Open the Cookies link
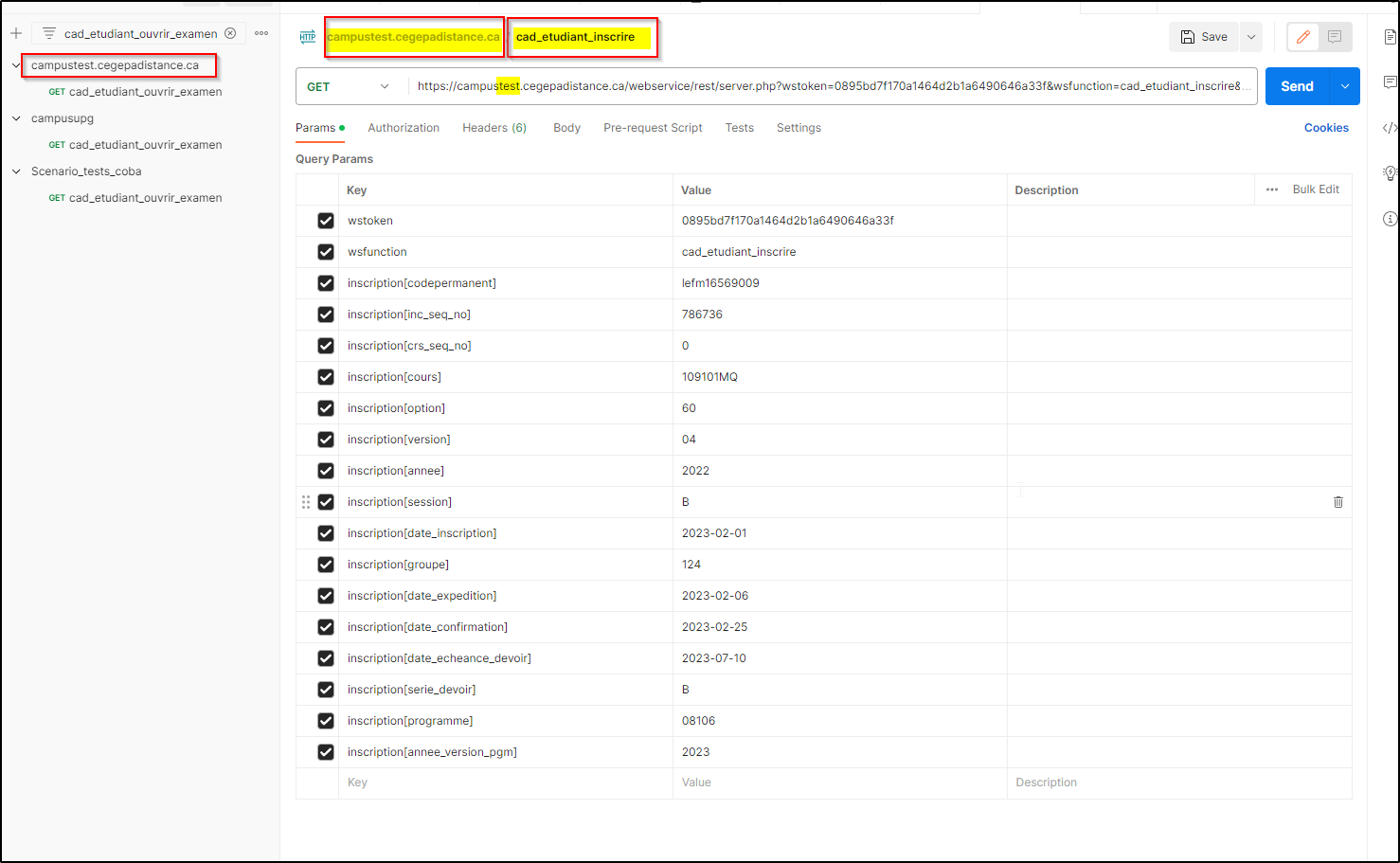This screenshot has width=1400, height=863. pyautogui.click(x=1326, y=128)
